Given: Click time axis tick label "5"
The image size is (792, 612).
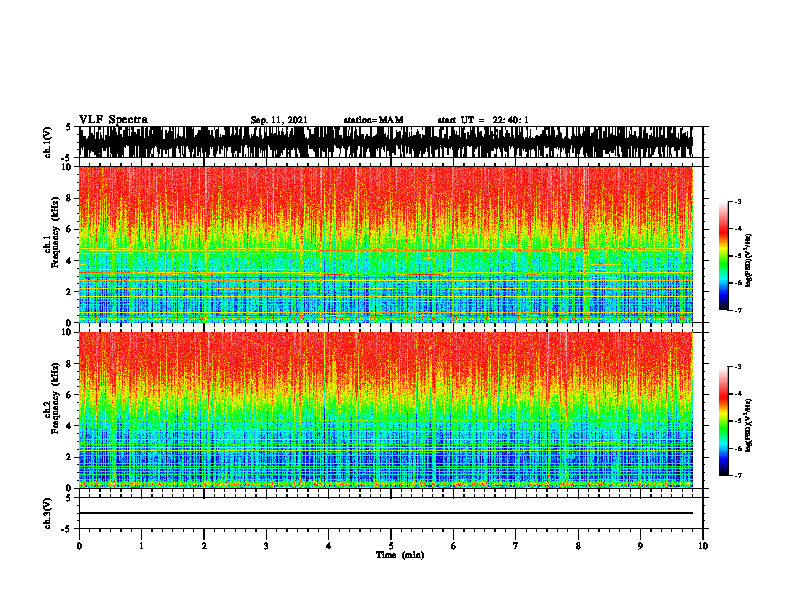Looking at the screenshot, I should click(x=391, y=546).
